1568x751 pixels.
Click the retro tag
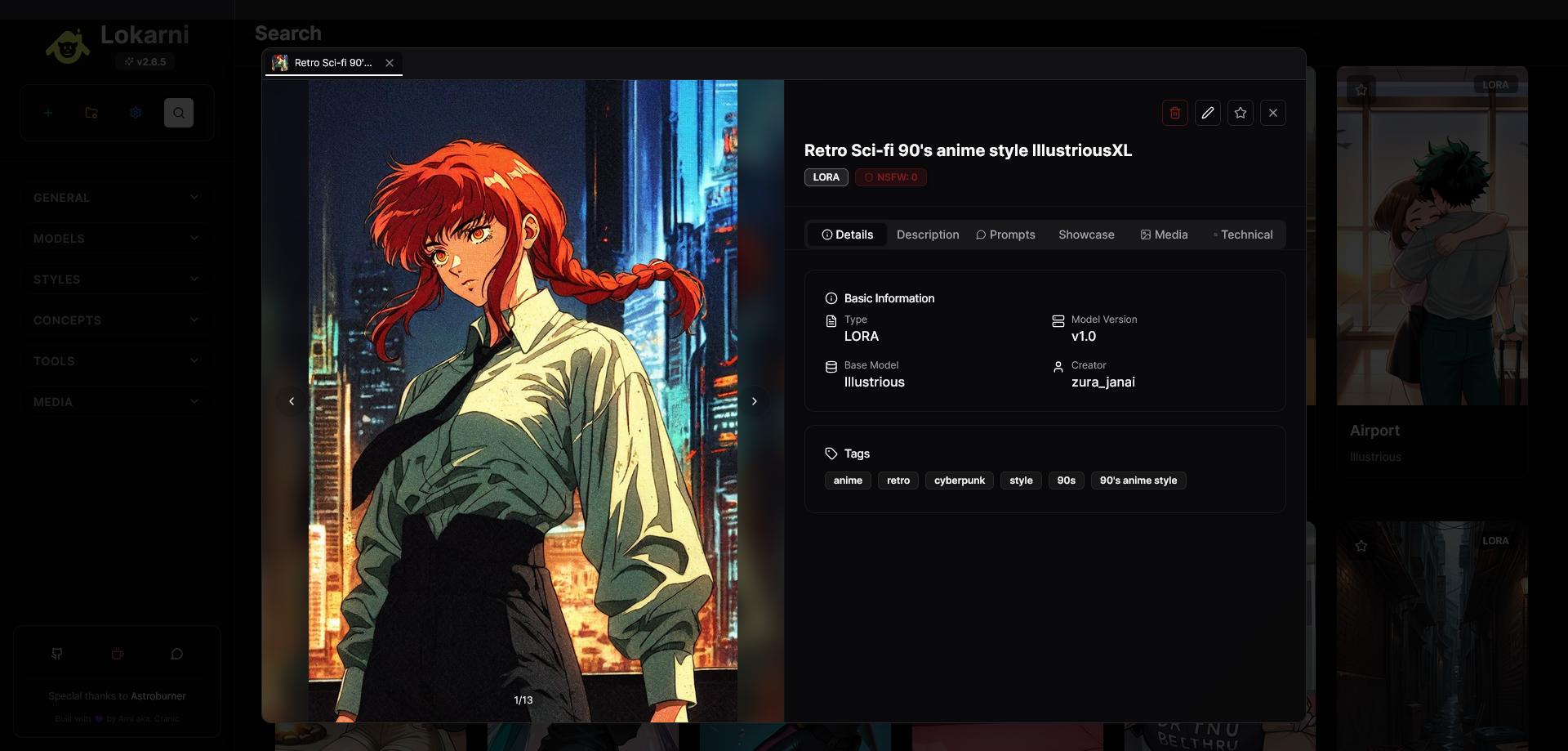(898, 481)
